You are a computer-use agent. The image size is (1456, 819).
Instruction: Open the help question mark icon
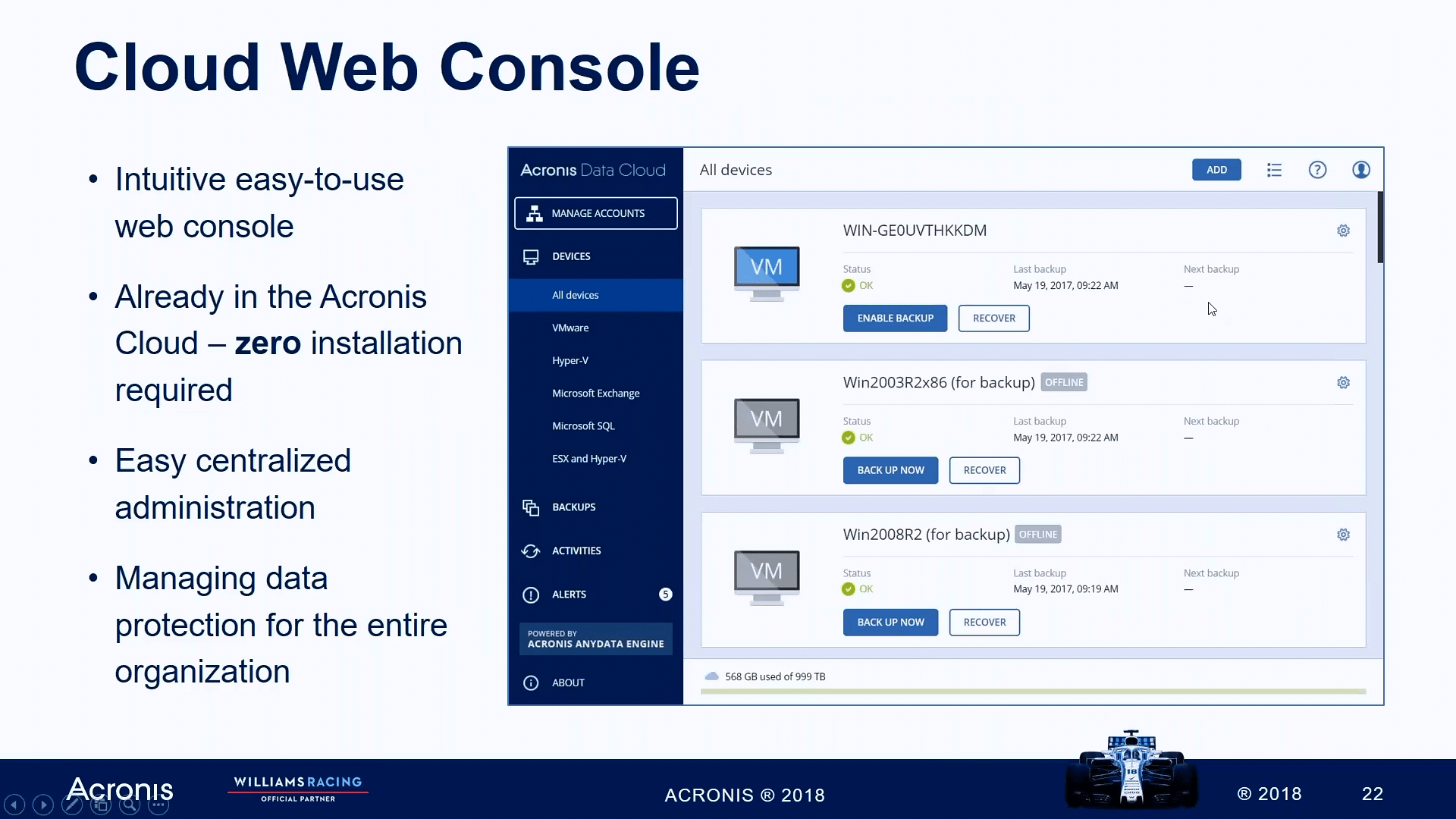(1318, 170)
